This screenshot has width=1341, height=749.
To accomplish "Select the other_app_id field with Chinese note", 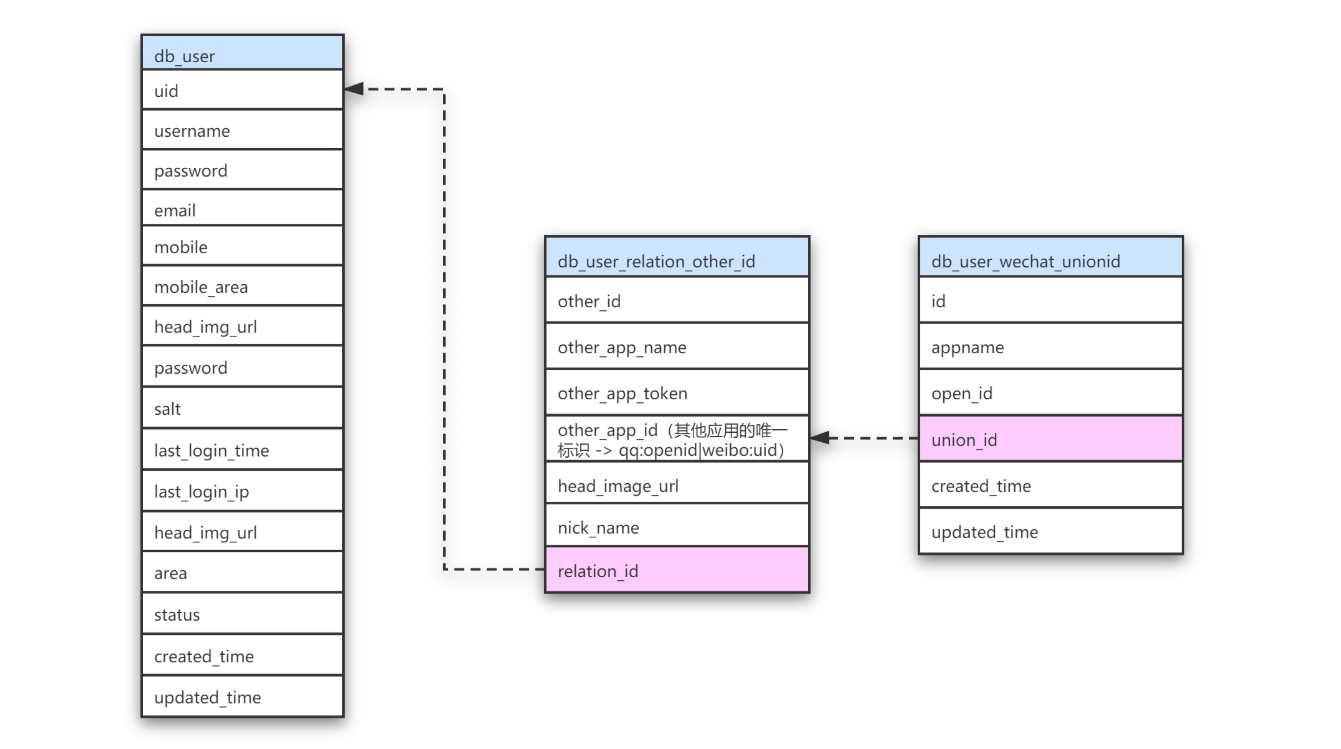I will [x=676, y=439].
